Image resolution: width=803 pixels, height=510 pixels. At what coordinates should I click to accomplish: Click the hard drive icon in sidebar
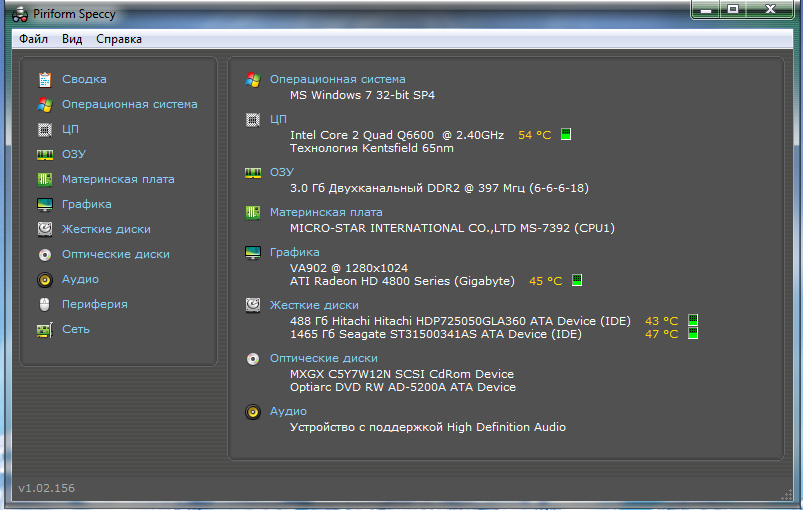coord(45,229)
